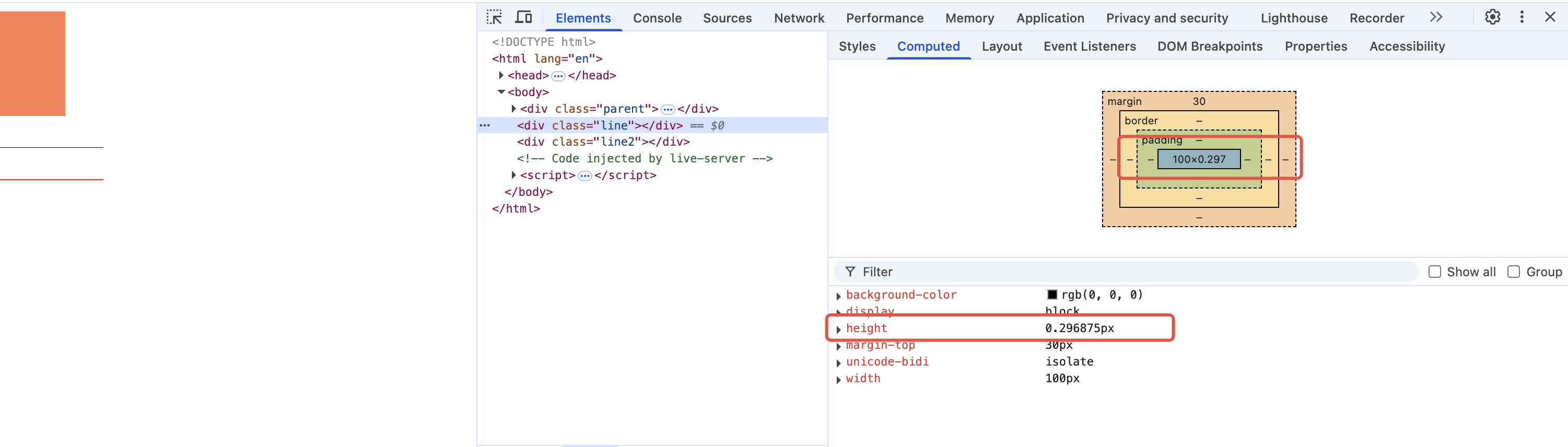
Task: Select the div class line2 element
Action: [603, 142]
